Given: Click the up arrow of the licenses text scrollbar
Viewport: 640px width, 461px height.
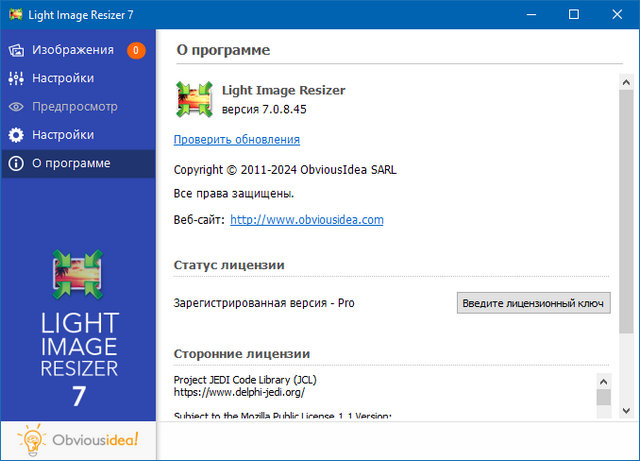Looking at the screenshot, I should [603, 380].
